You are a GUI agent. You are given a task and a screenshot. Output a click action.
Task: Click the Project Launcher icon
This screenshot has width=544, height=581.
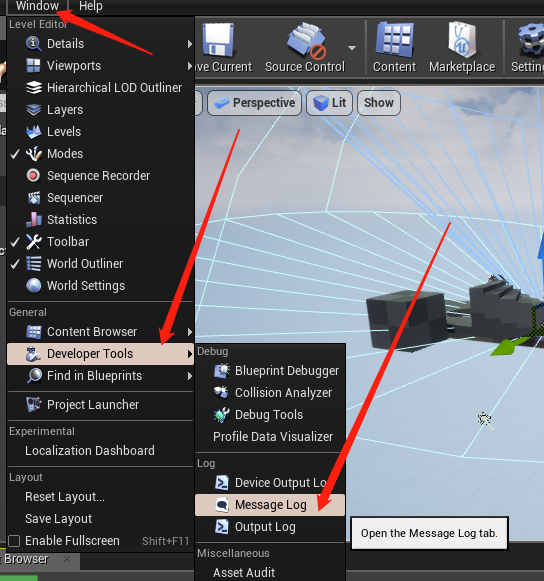tap(34, 404)
